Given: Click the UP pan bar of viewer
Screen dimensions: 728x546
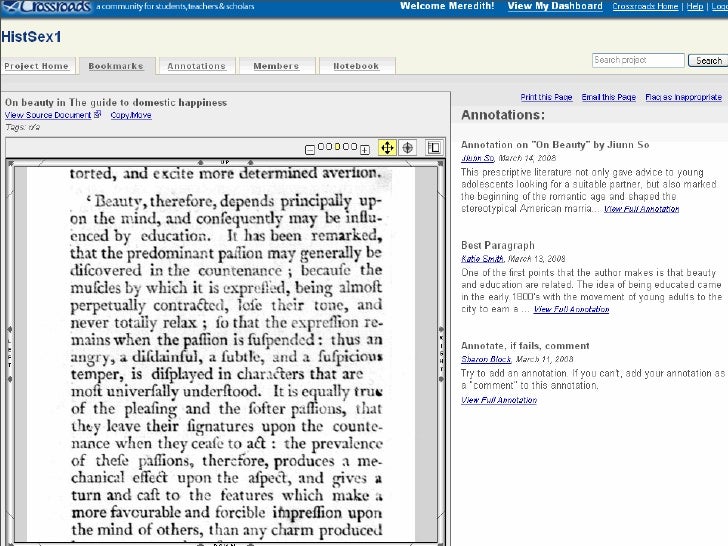Looking at the screenshot, I should (x=224, y=161).
